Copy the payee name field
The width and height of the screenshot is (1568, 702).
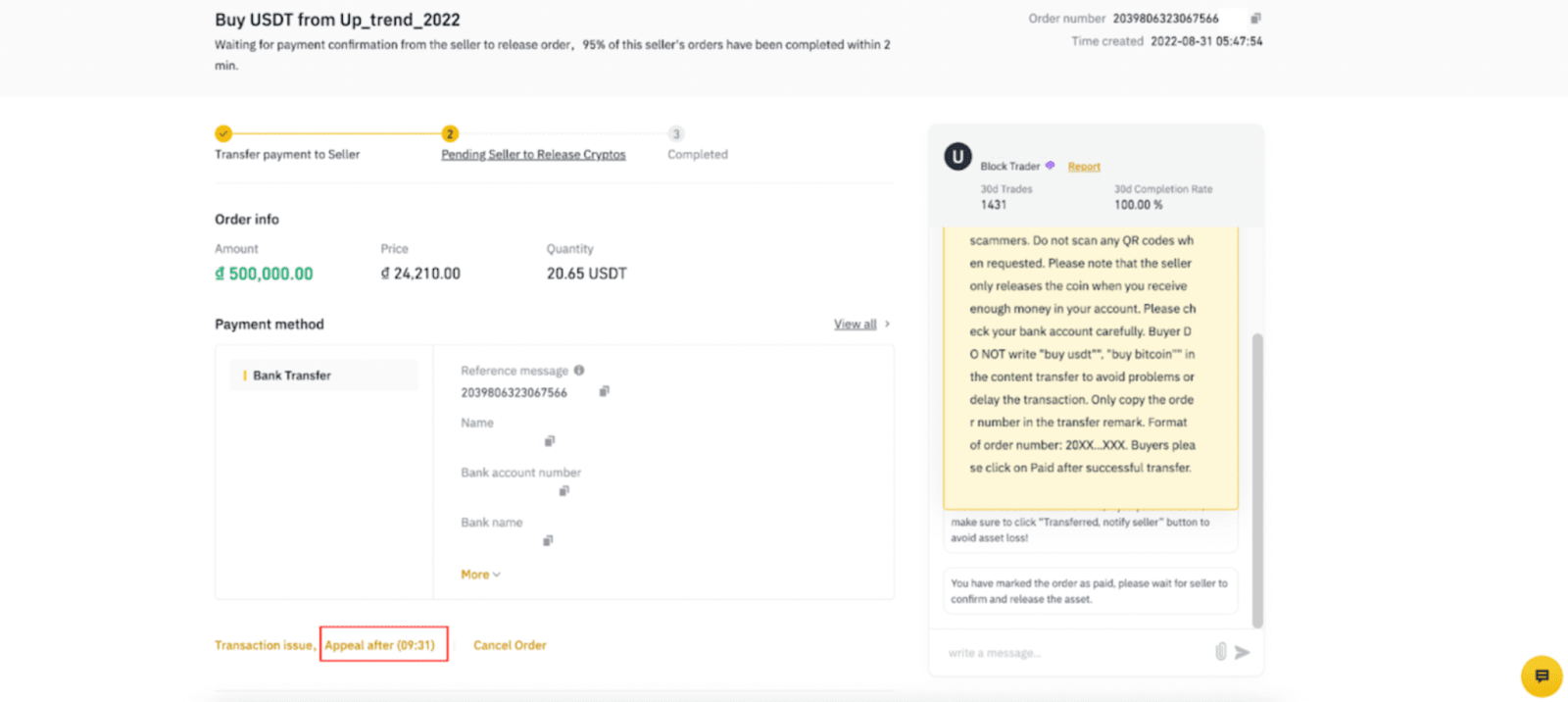[549, 441]
